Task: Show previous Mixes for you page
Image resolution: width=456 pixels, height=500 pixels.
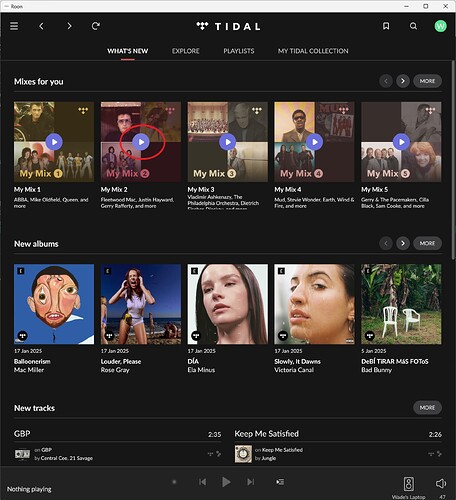Action: (386, 81)
